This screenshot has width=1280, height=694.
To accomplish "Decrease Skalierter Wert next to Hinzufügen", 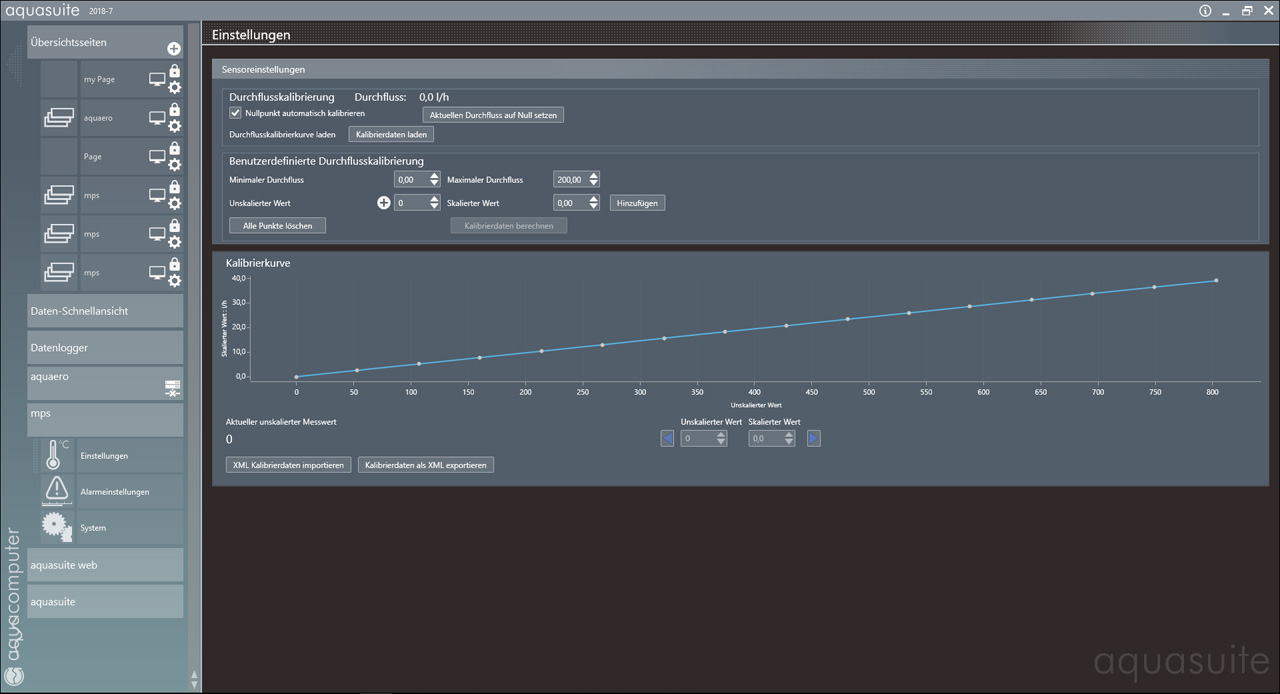I will coord(594,207).
